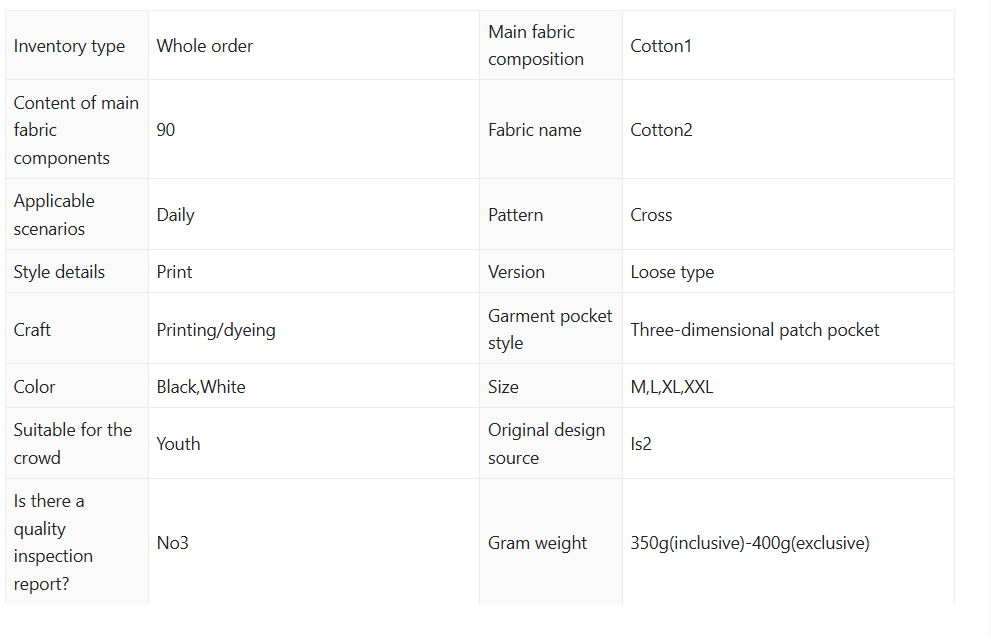Click the "Inventory type" label cell
The height and width of the screenshot is (640, 991).
coord(70,46)
